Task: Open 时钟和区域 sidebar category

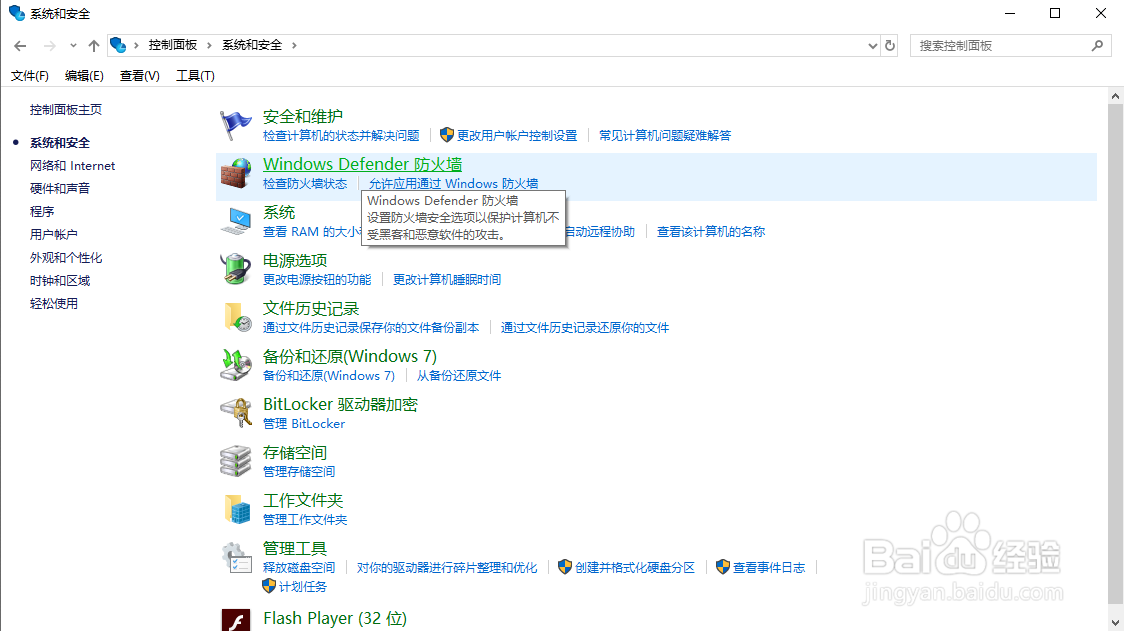Action: pos(60,280)
